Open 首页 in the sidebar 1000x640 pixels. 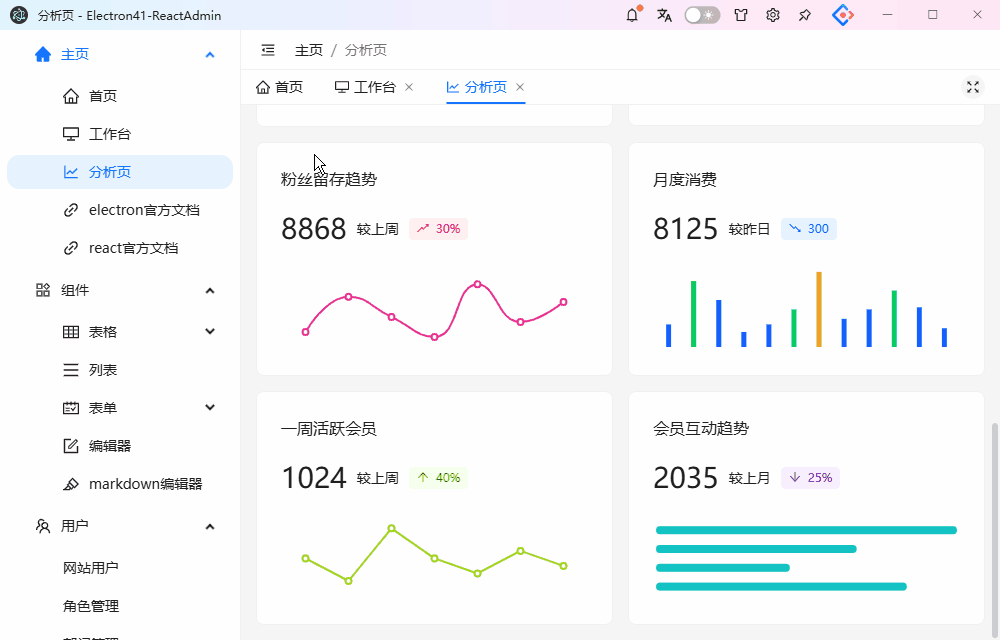tap(120, 96)
